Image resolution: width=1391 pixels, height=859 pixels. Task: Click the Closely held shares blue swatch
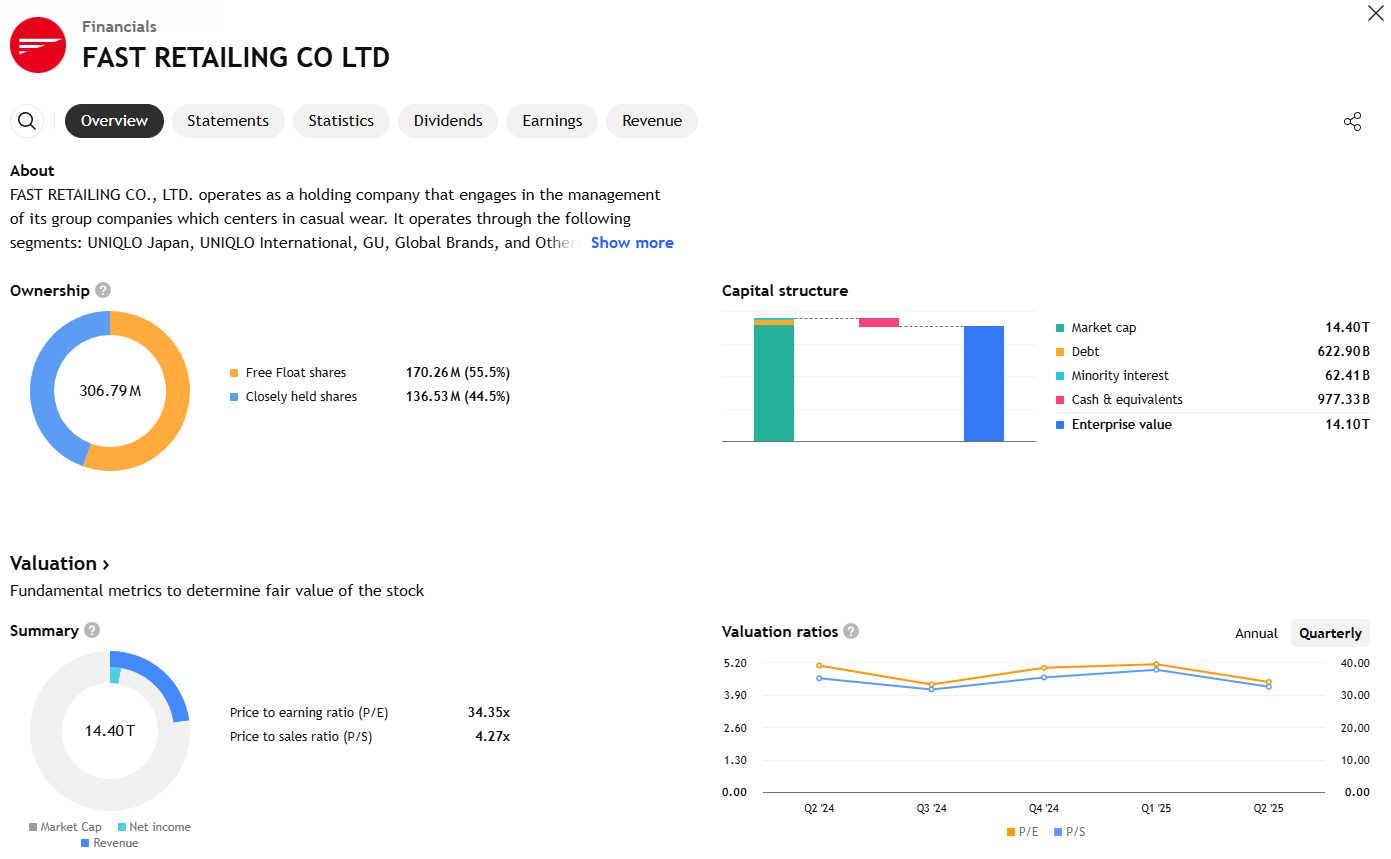click(234, 397)
